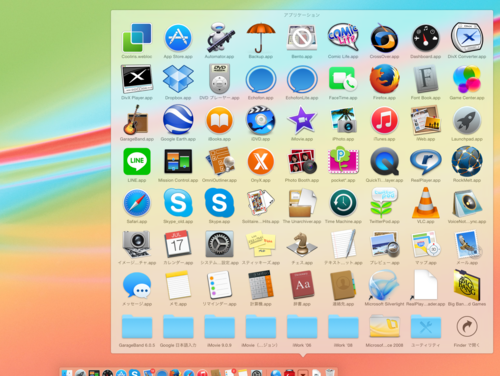Launch the プレビュー.app Preview icon
The width and height of the screenshot is (500, 376).
[x=384, y=244]
